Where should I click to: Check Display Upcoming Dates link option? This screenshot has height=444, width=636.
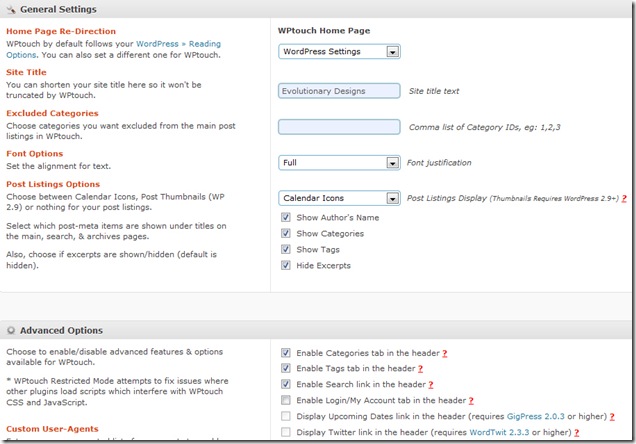[x=286, y=416]
